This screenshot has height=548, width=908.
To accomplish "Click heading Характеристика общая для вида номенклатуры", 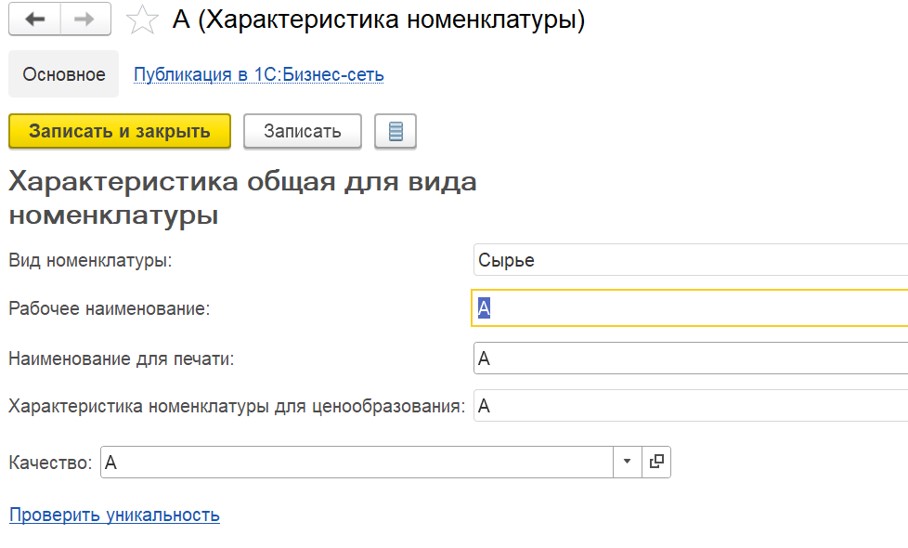I will [243, 199].
